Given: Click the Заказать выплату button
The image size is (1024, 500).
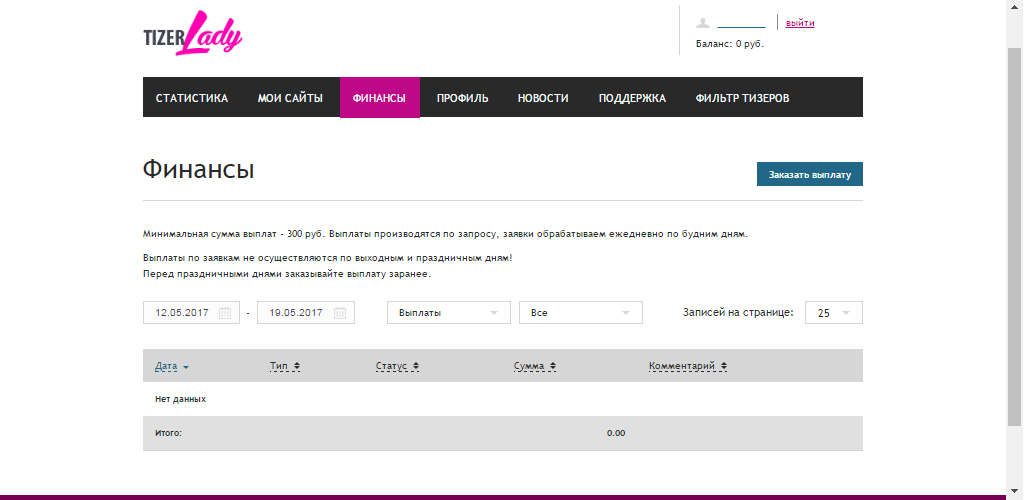Looking at the screenshot, I should tap(810, 174).
